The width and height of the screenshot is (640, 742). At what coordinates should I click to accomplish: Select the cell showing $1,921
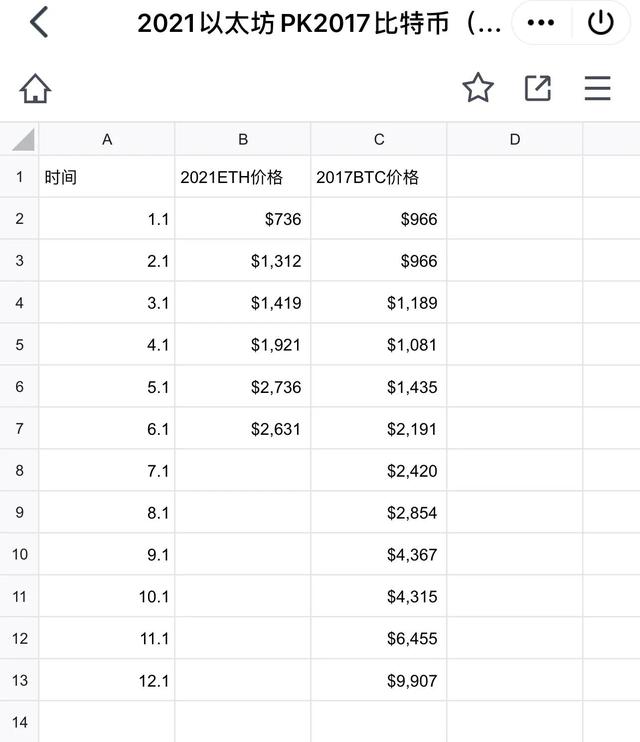pos(243,344)
